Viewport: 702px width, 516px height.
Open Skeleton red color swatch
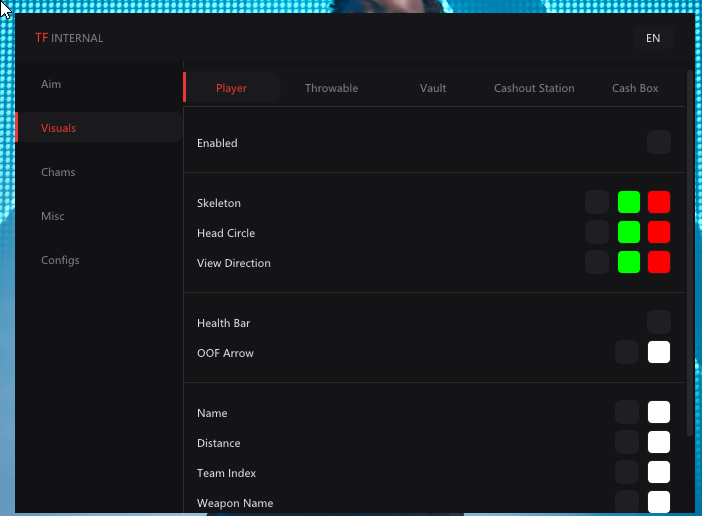[x=659, y=202]
